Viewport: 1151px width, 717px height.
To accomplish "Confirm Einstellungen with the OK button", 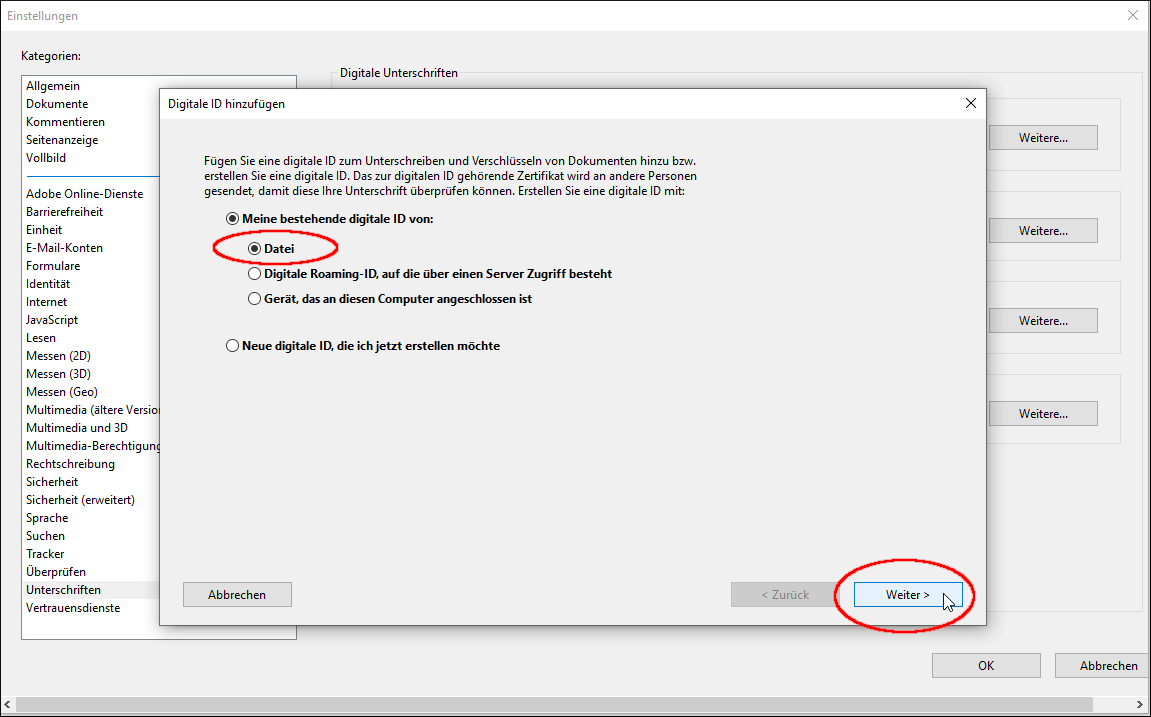I will pos(986,666).
